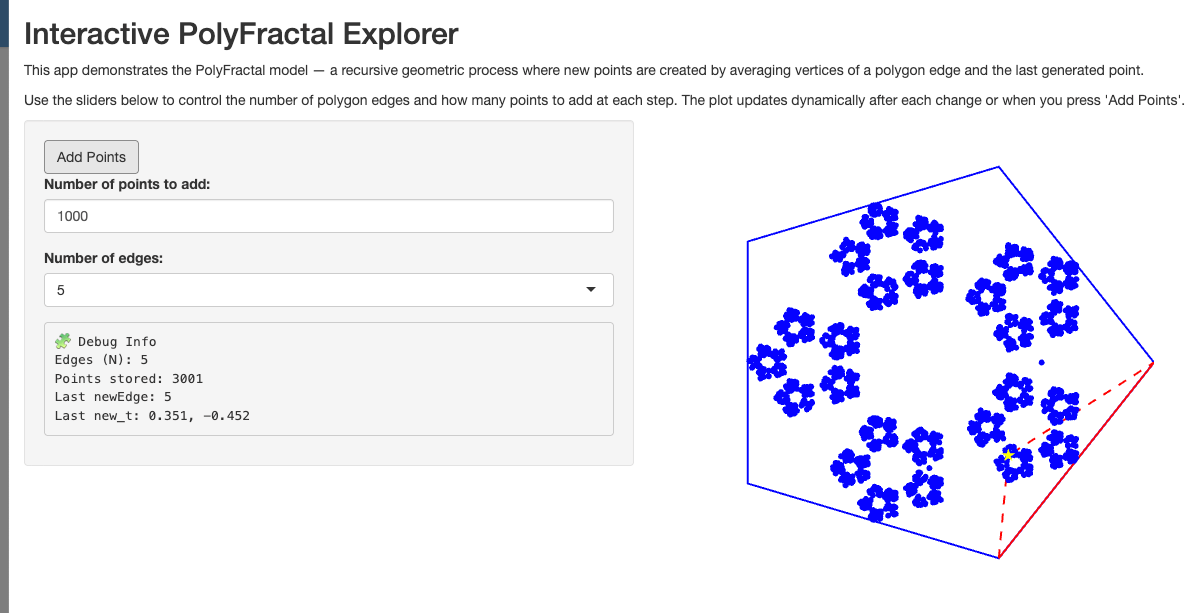
Task: Click the top vertex of the pentagon
Action: pos(999,167)
